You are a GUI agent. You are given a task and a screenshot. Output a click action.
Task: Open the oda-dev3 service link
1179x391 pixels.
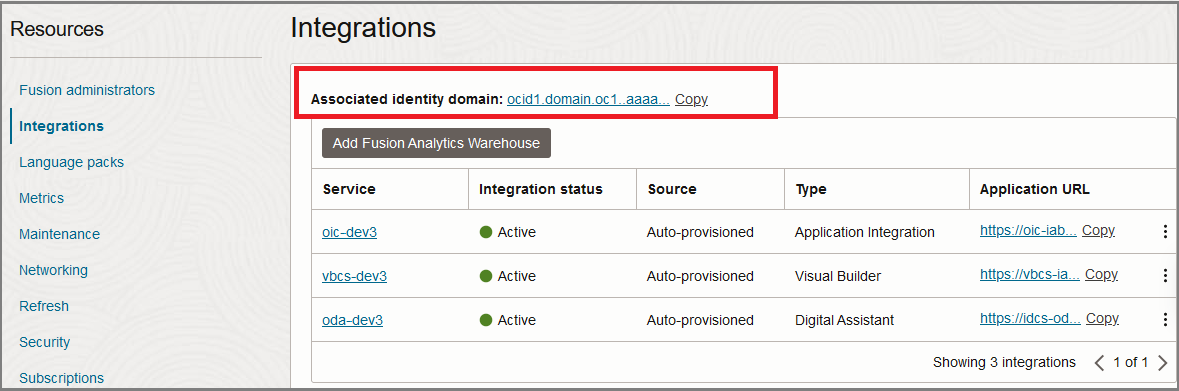353,320
